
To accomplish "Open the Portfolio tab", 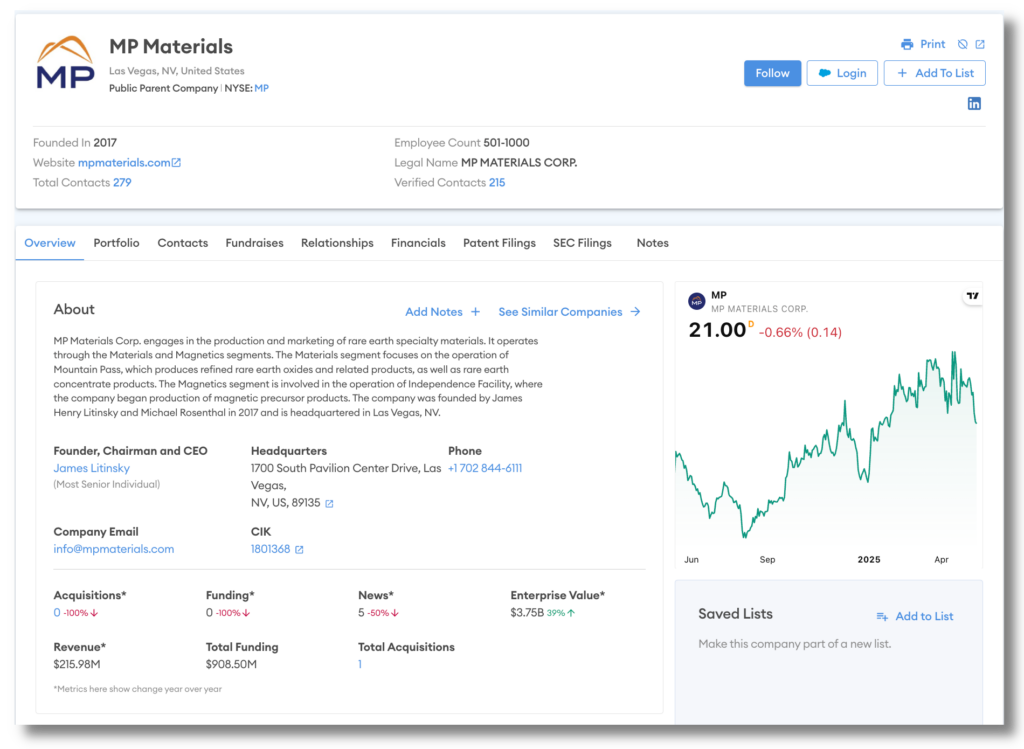I will click(x=116, y=243).
